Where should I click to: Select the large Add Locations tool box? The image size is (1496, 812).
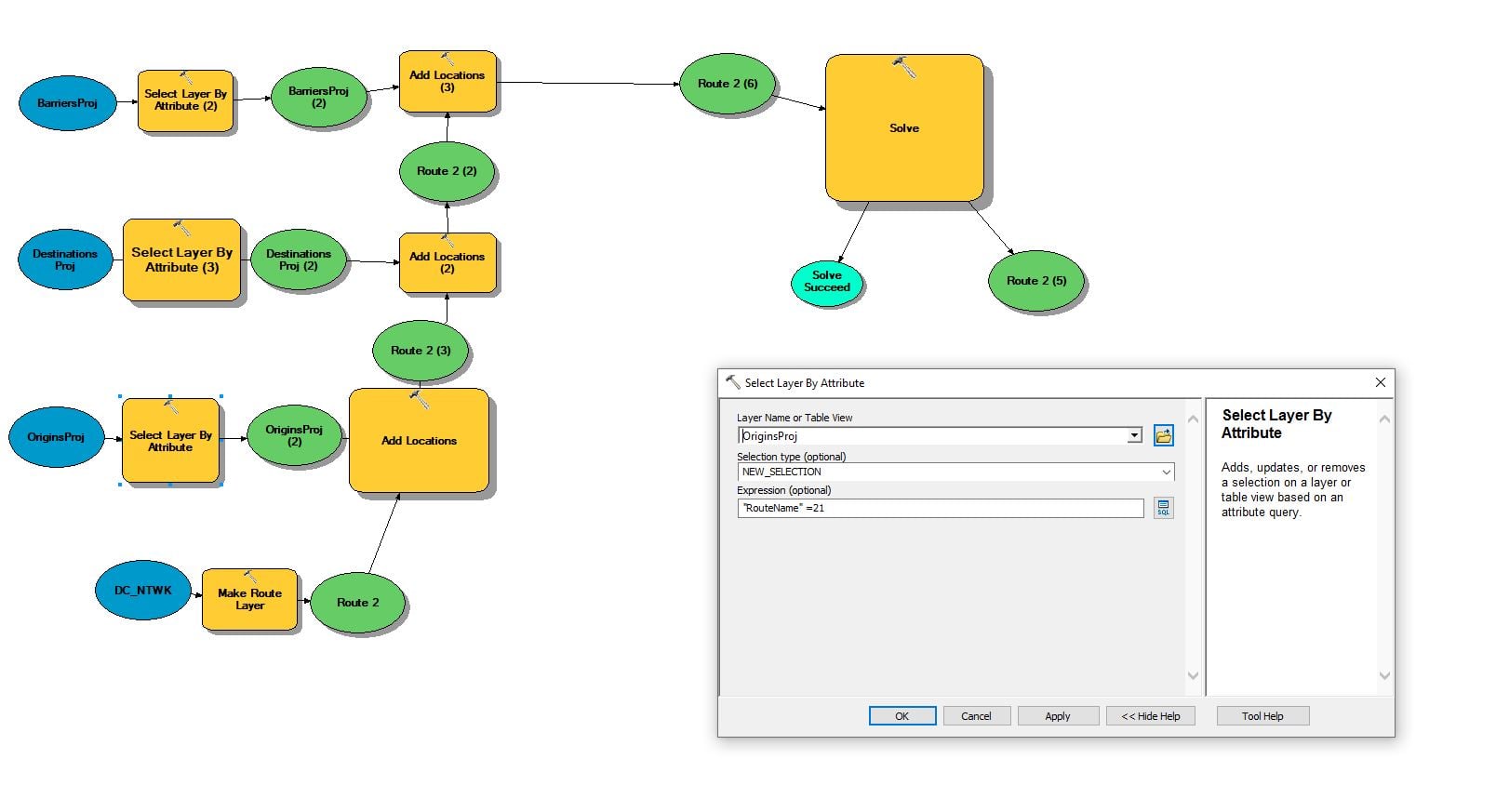click(420, 441)
